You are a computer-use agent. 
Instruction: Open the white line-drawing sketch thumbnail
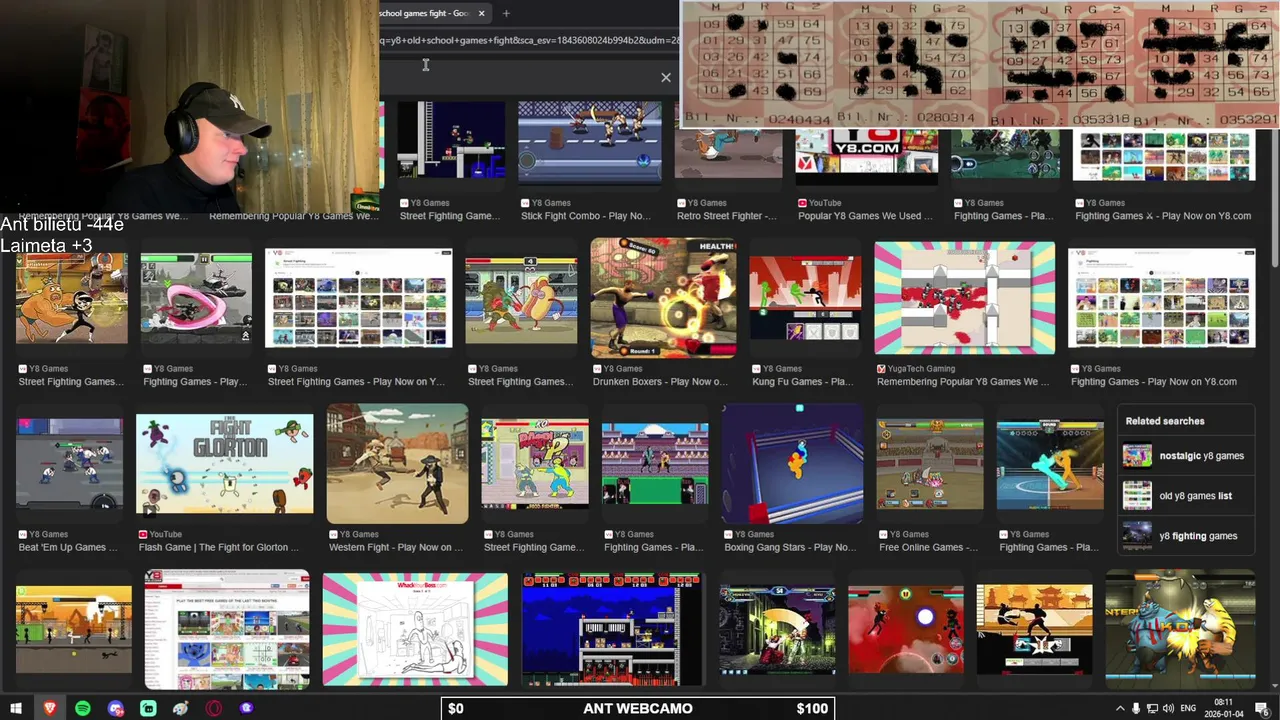click(x=415, y=630)
